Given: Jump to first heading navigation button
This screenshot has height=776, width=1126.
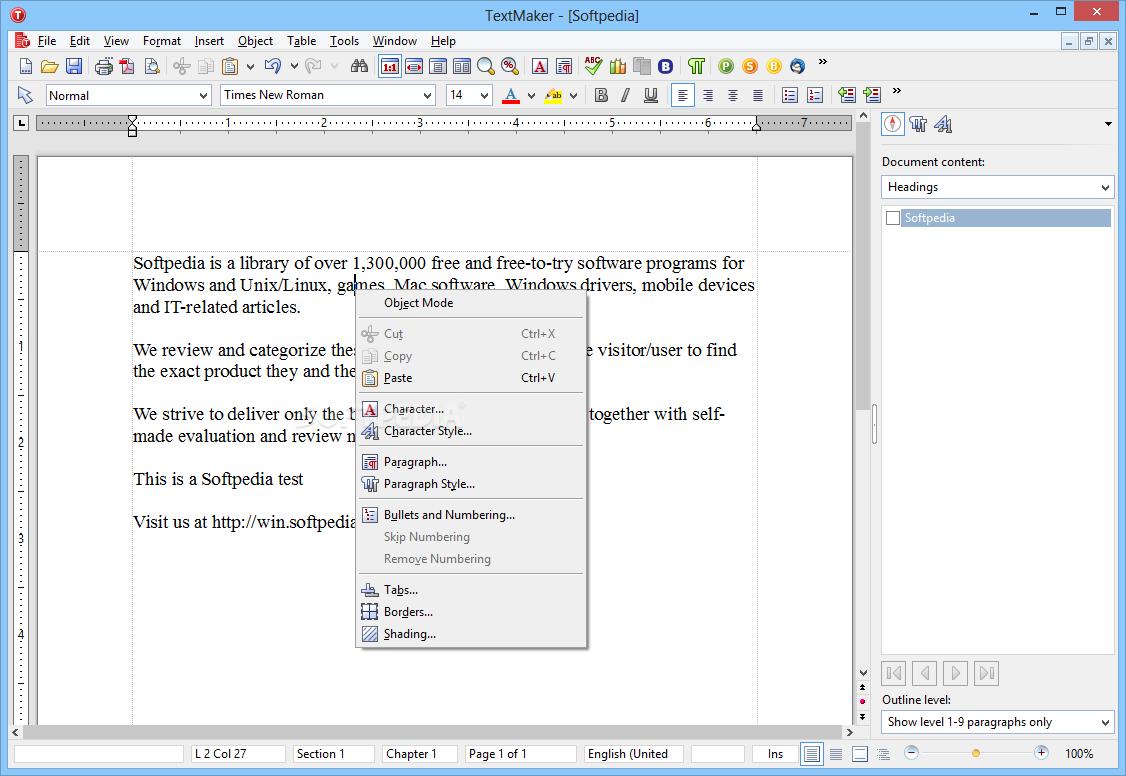Looking at the screenshot, I should tap(893, 673).
